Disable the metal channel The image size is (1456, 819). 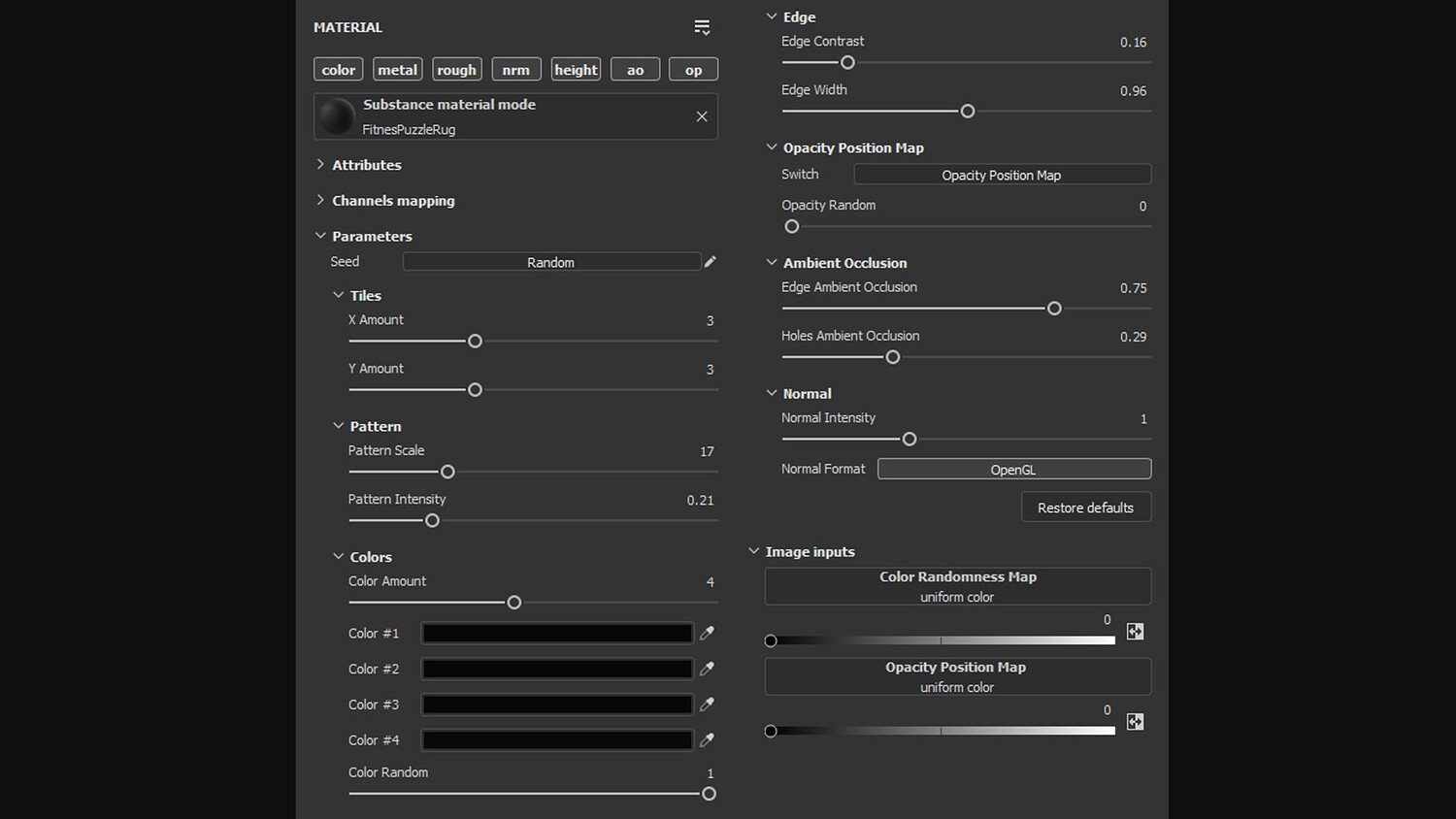pyautogui.click(x=397, y=70)
